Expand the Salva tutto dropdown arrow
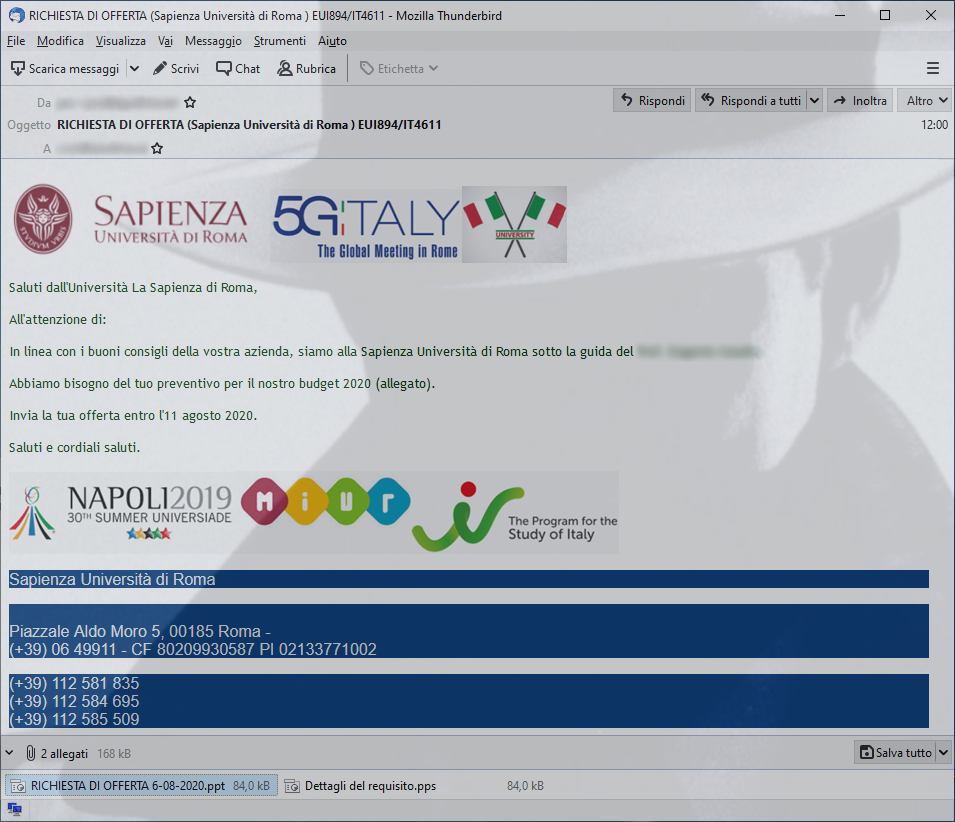955x822 pixels. click(x=943, y=753)
